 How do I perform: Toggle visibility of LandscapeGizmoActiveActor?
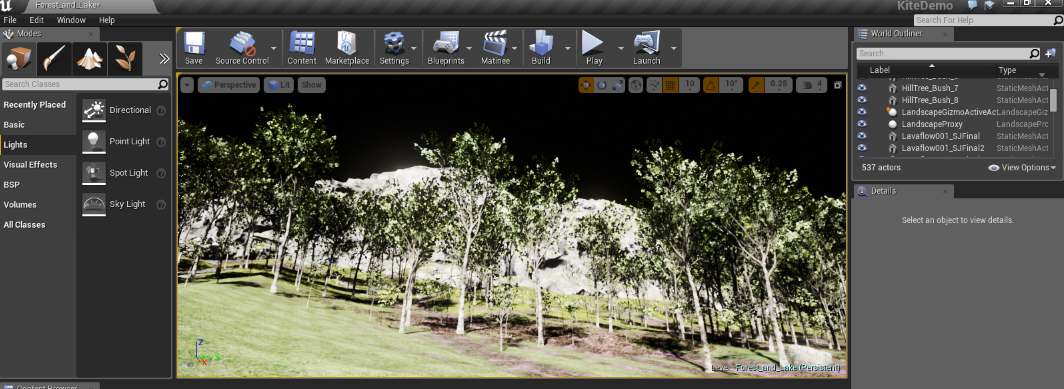pos(862,111)
